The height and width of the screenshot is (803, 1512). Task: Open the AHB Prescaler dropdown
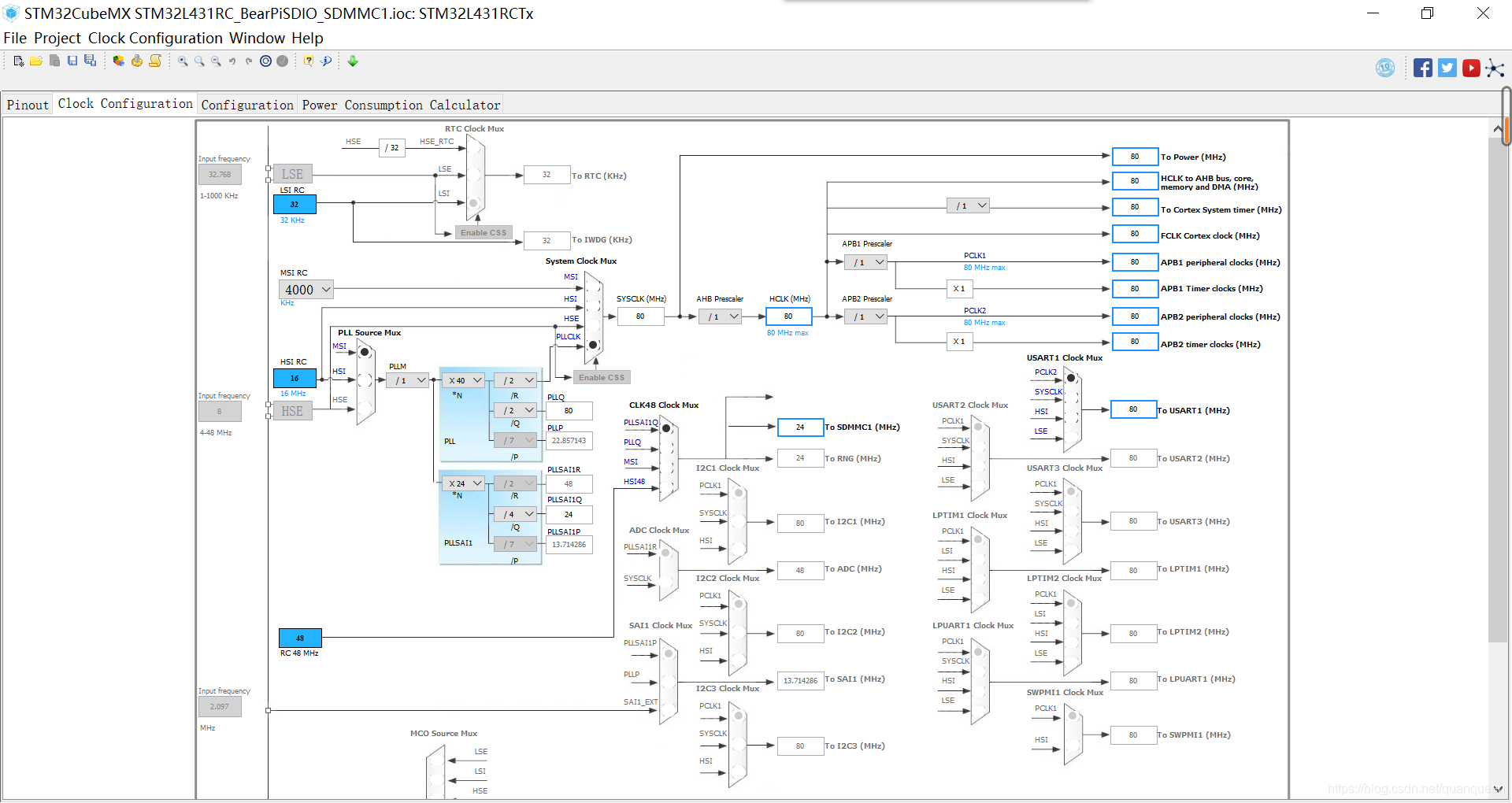(721, 316)
